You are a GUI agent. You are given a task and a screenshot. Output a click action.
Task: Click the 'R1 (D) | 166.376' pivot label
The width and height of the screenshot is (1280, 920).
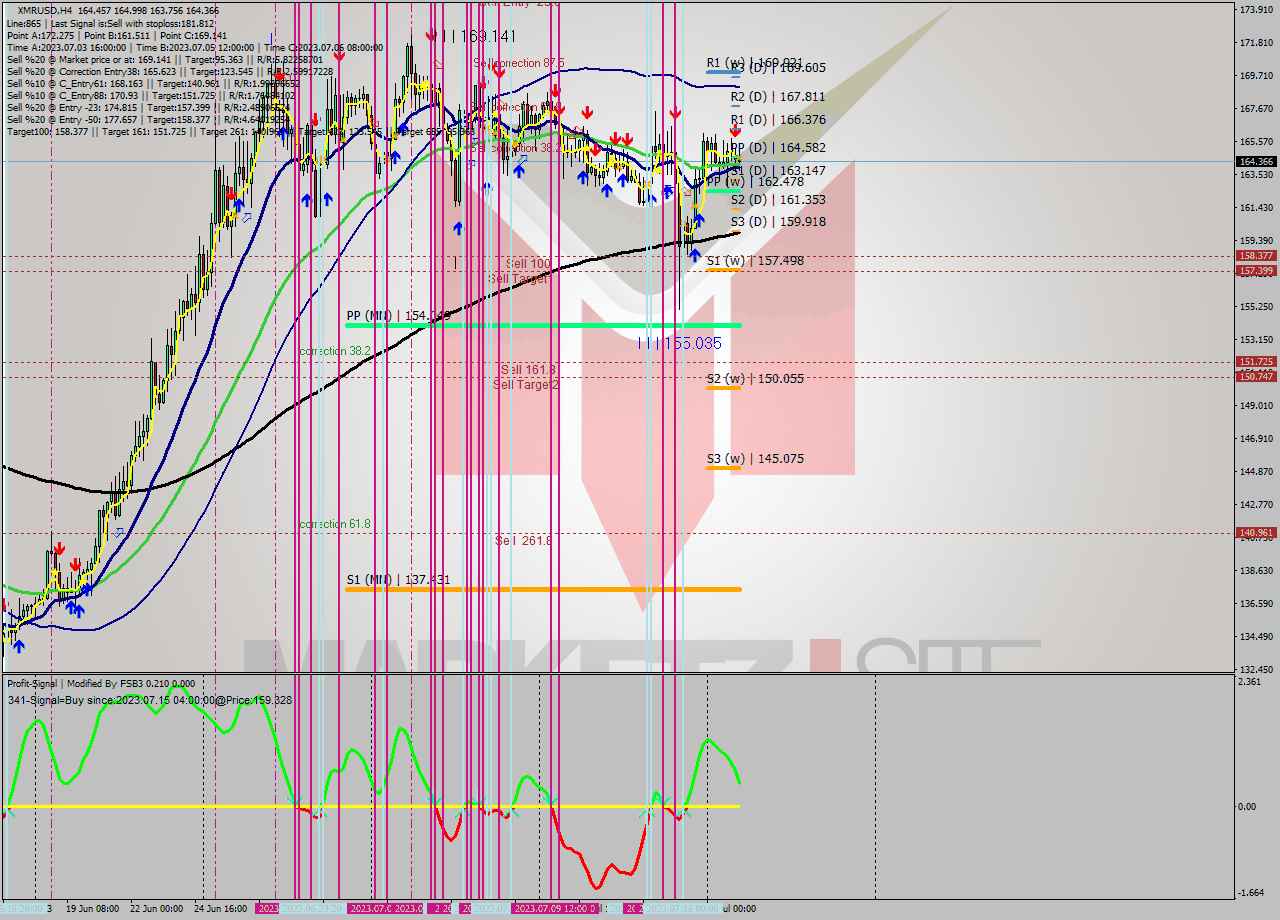(778, 120)
